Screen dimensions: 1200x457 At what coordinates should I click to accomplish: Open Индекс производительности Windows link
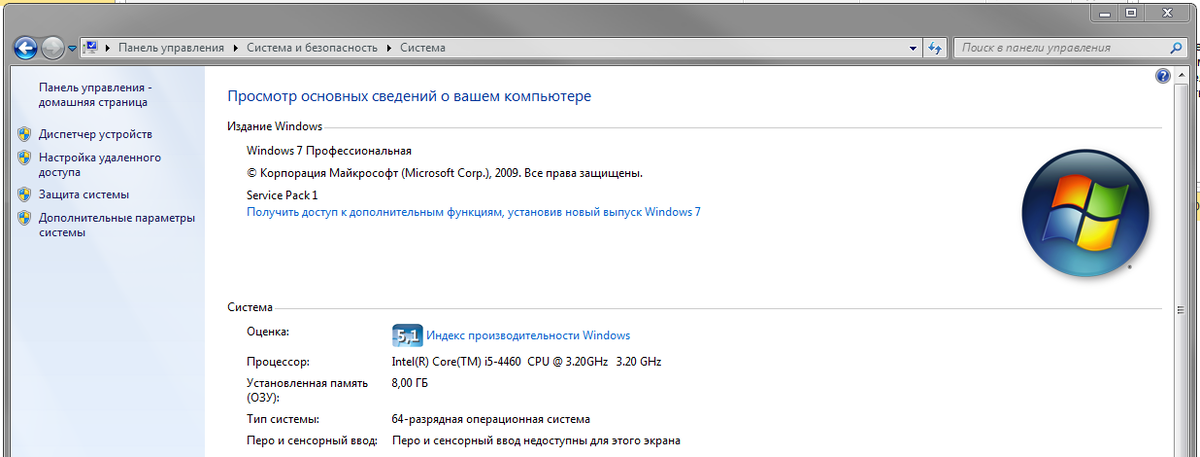[528, 335]
